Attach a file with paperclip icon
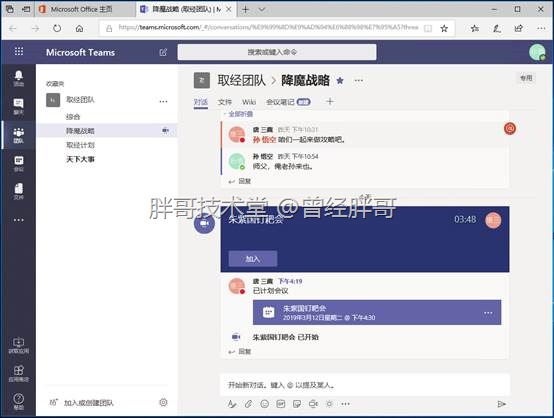 point(248,404)
